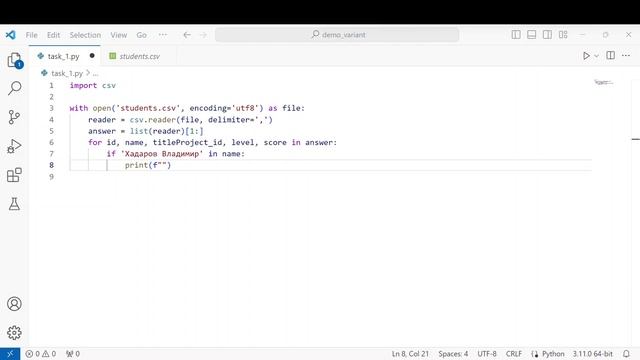Change language mode via Python
This screenshot has height=360, width=640.
pos(553,354)
